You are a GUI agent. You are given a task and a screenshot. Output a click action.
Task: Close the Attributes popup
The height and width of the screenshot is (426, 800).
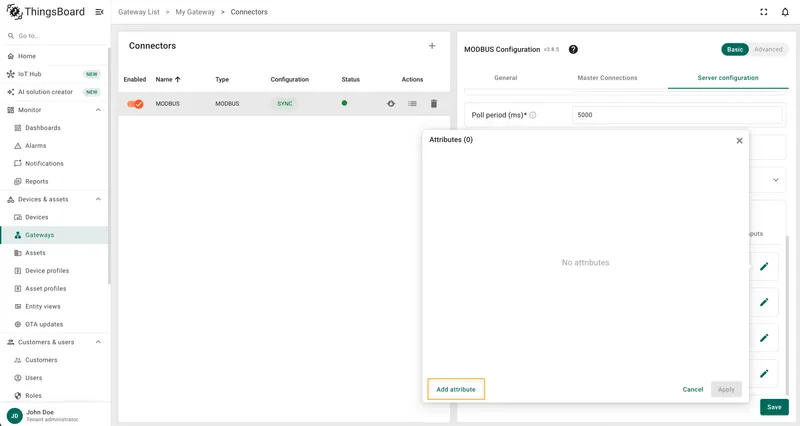click(739, 141)
